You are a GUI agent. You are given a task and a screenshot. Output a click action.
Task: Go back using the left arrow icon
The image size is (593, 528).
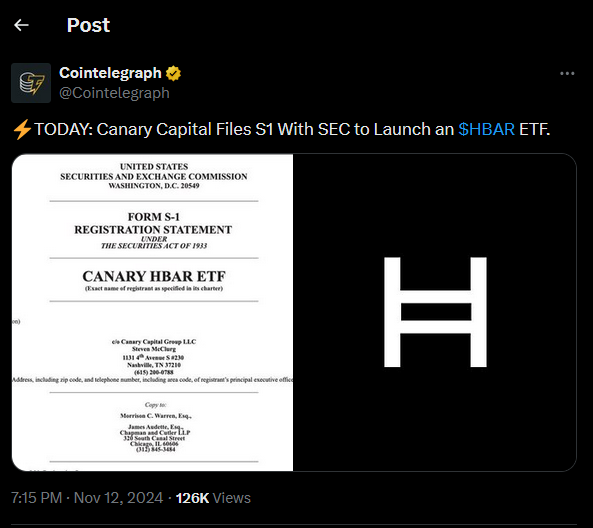(21, 25)
